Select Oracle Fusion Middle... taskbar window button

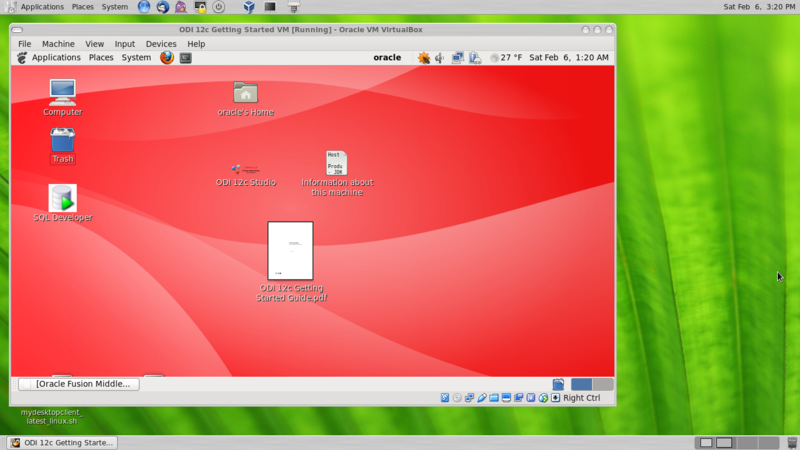point(79,384)
